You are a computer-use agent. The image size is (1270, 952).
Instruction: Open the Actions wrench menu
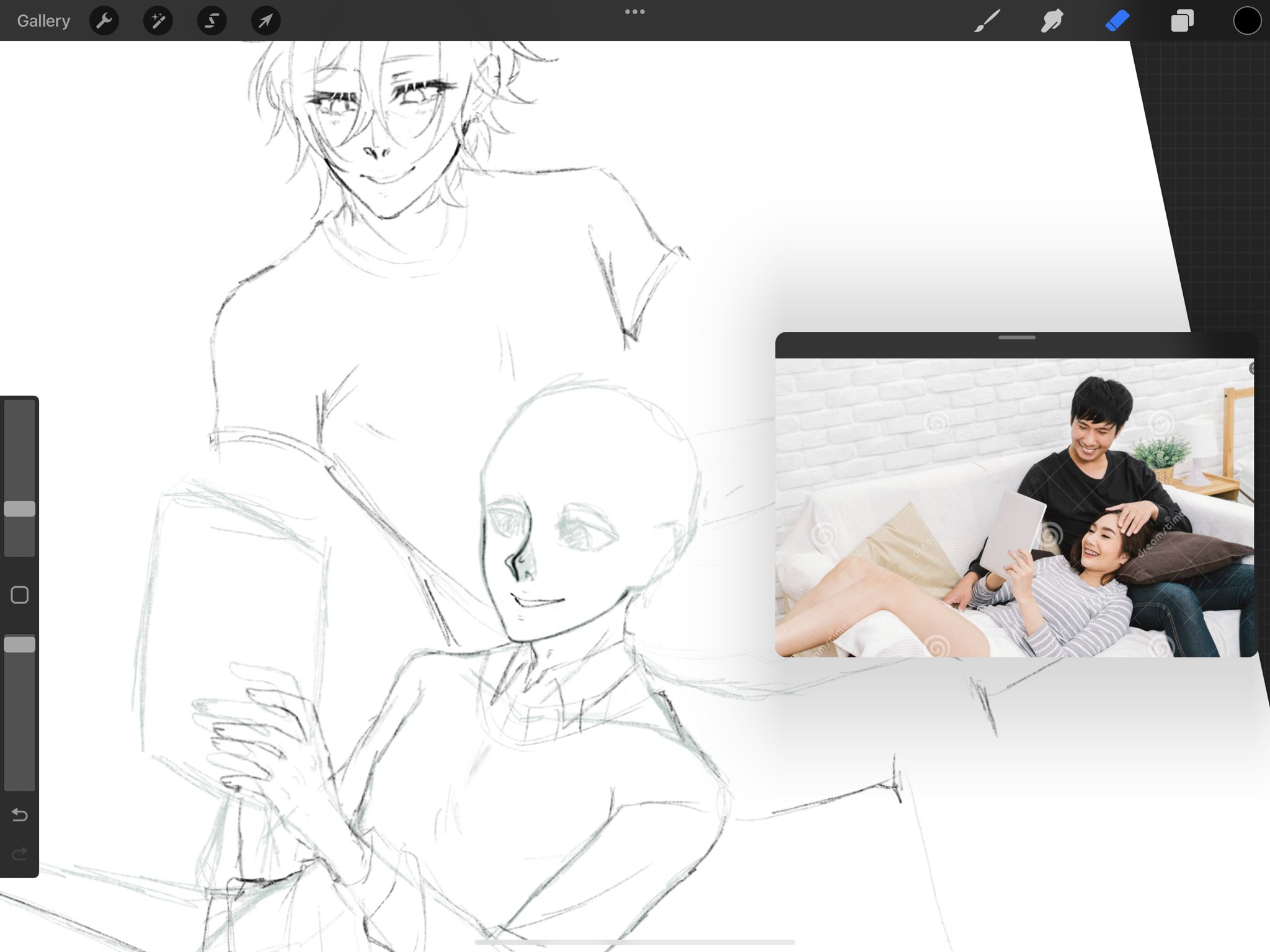coord(104,21)
